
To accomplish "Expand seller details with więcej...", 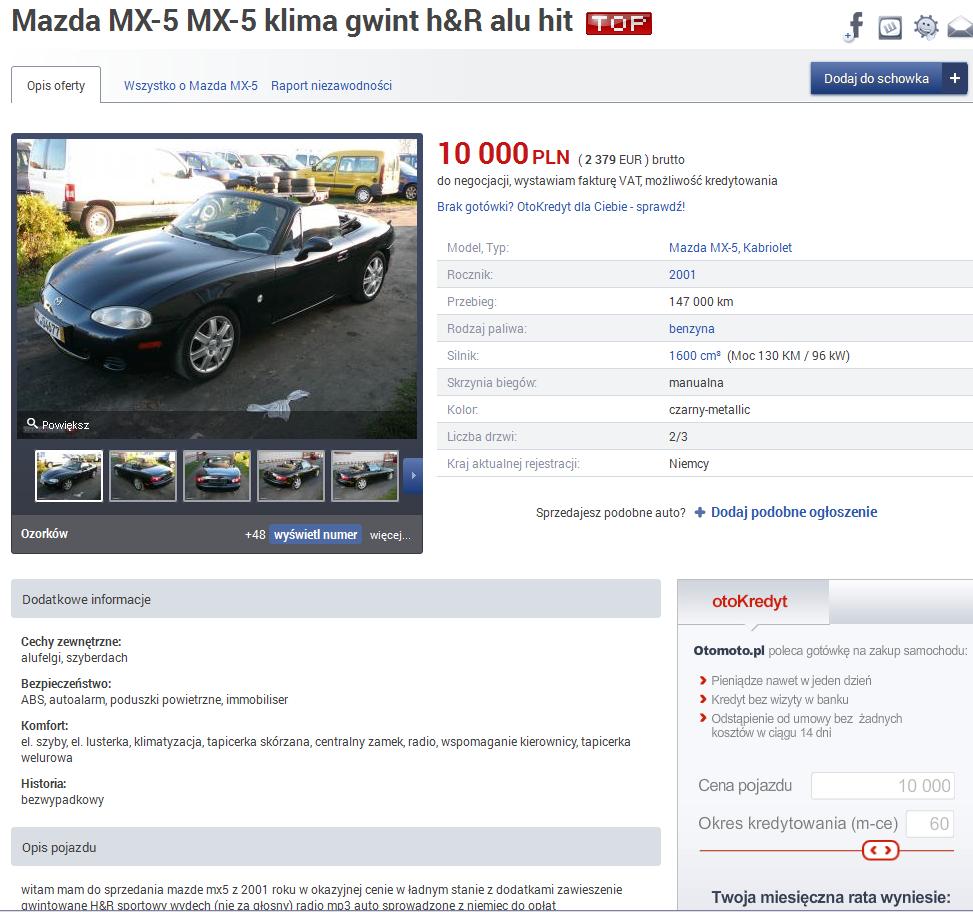I will click(390, 535).
